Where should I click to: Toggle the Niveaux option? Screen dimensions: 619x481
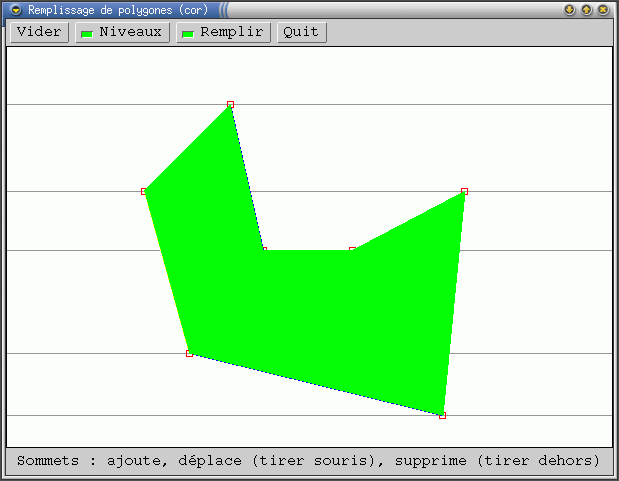[x=121, y=32]
